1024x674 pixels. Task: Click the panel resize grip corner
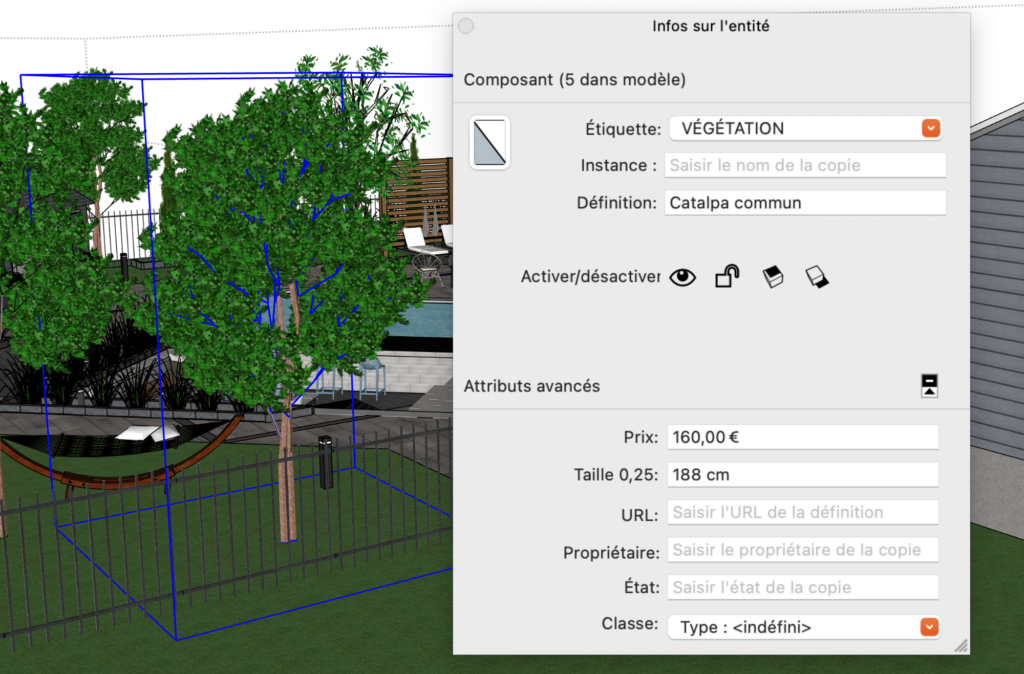[x=961, y=645]
